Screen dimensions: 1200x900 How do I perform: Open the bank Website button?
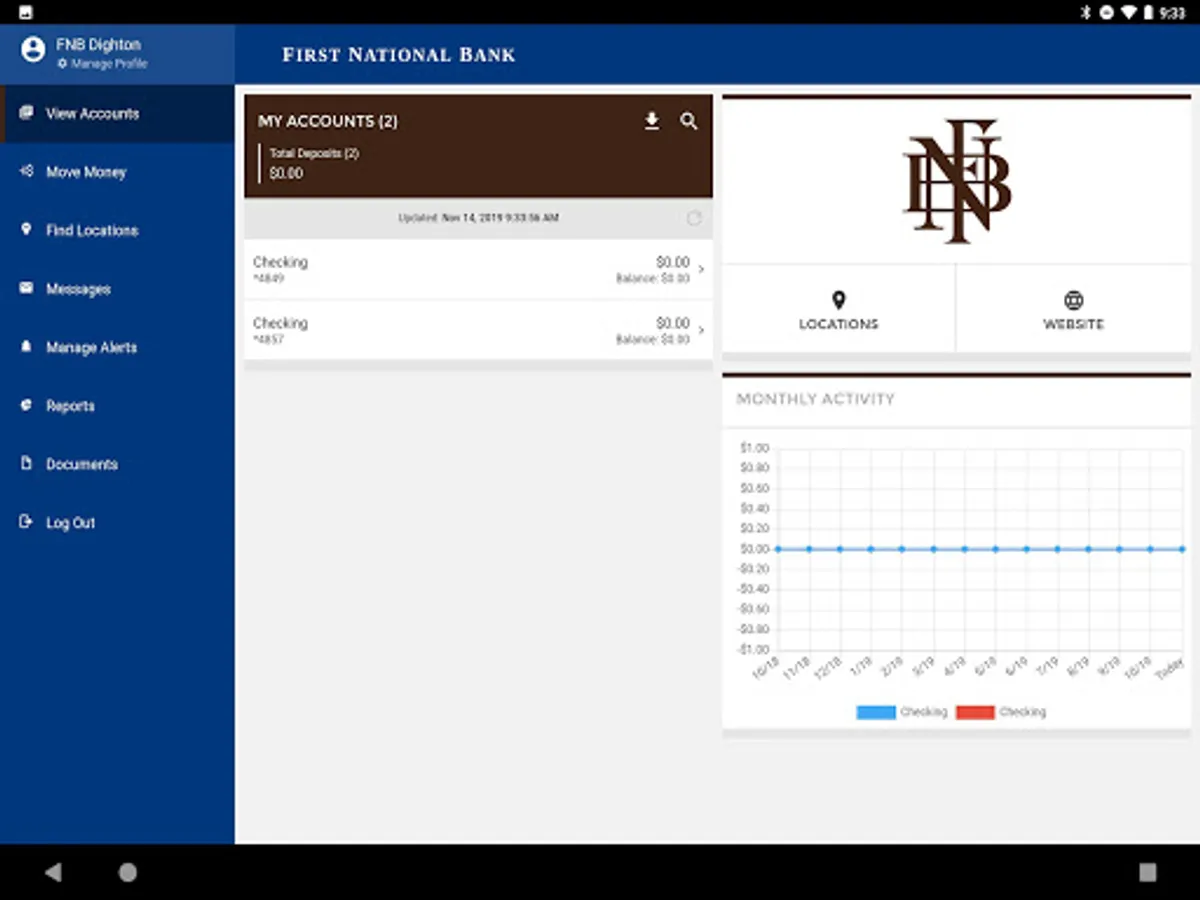pyautogui.click(x=1073, y=309)
